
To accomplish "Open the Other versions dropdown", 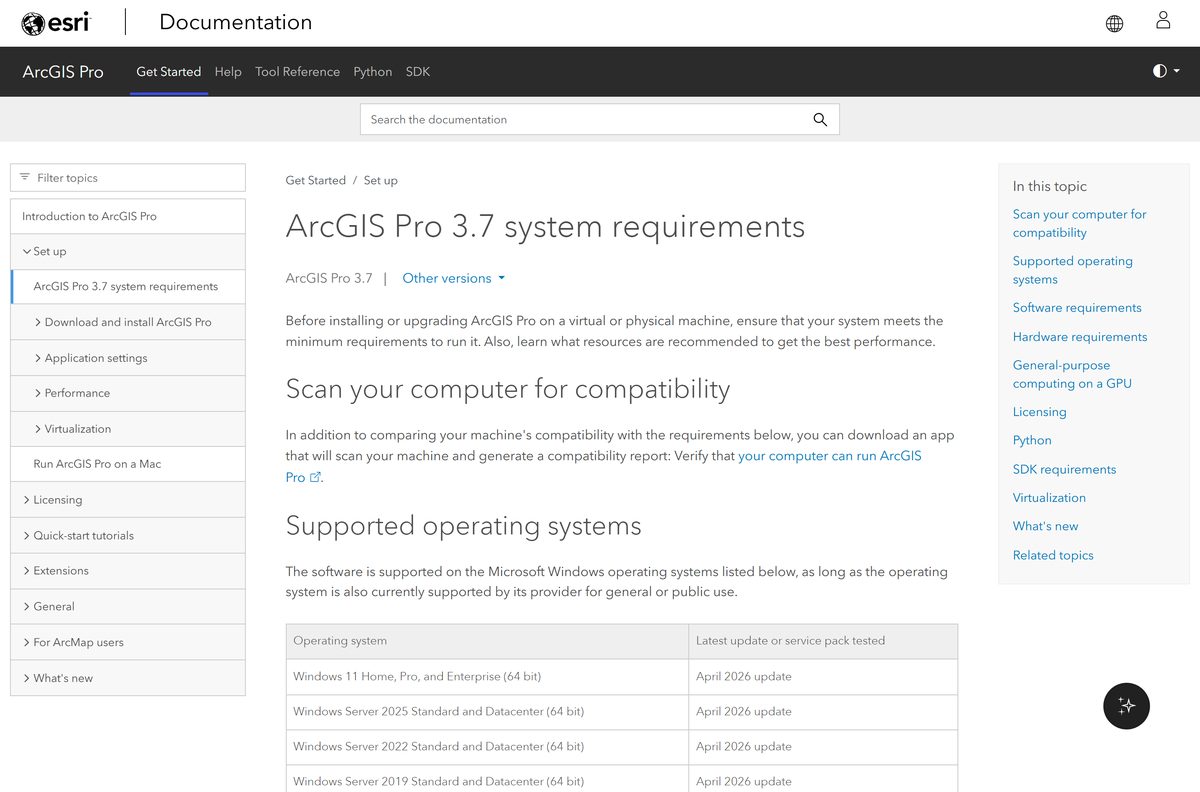I will pos(454,278).
